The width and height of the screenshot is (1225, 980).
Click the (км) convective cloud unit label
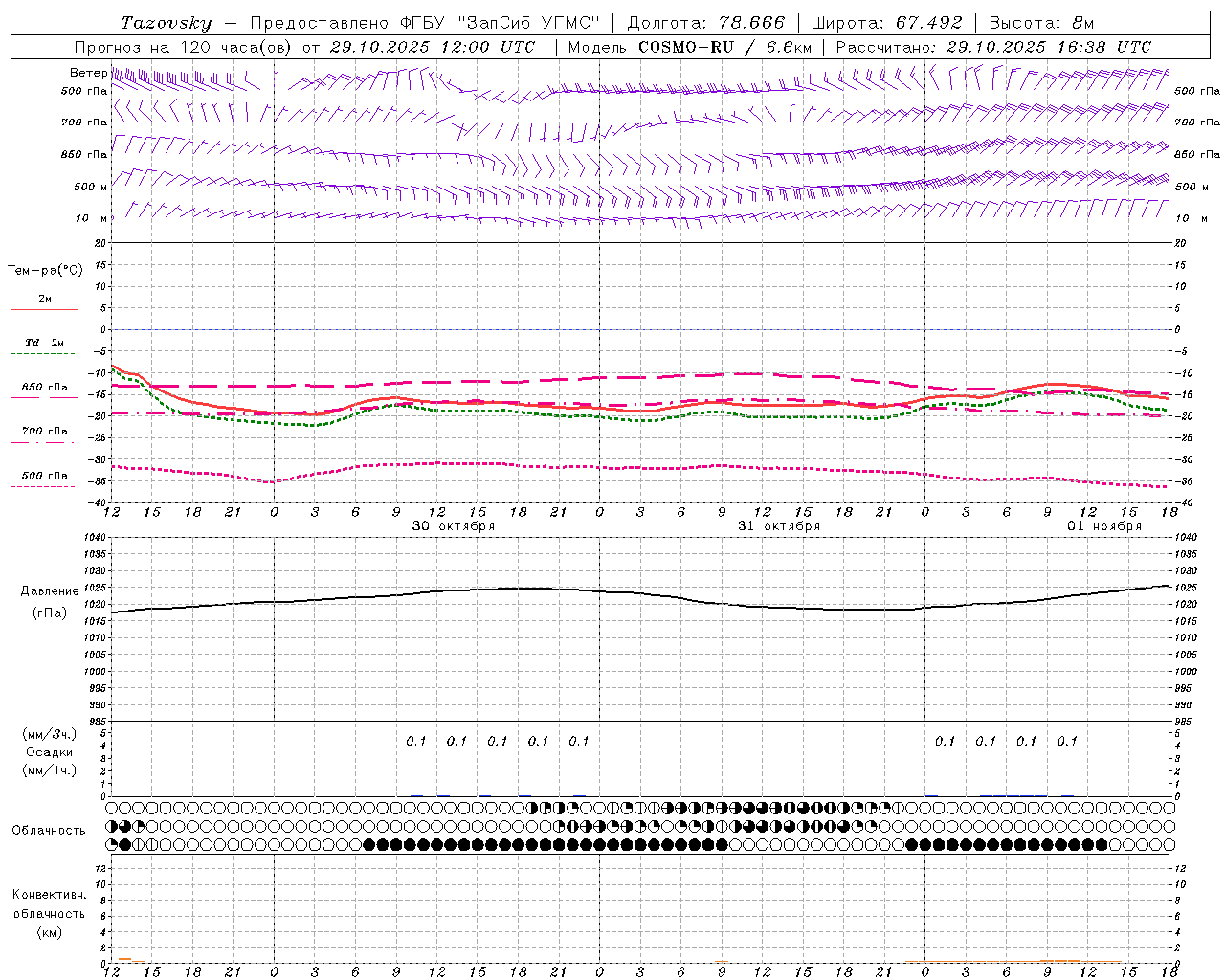[50, 932]
